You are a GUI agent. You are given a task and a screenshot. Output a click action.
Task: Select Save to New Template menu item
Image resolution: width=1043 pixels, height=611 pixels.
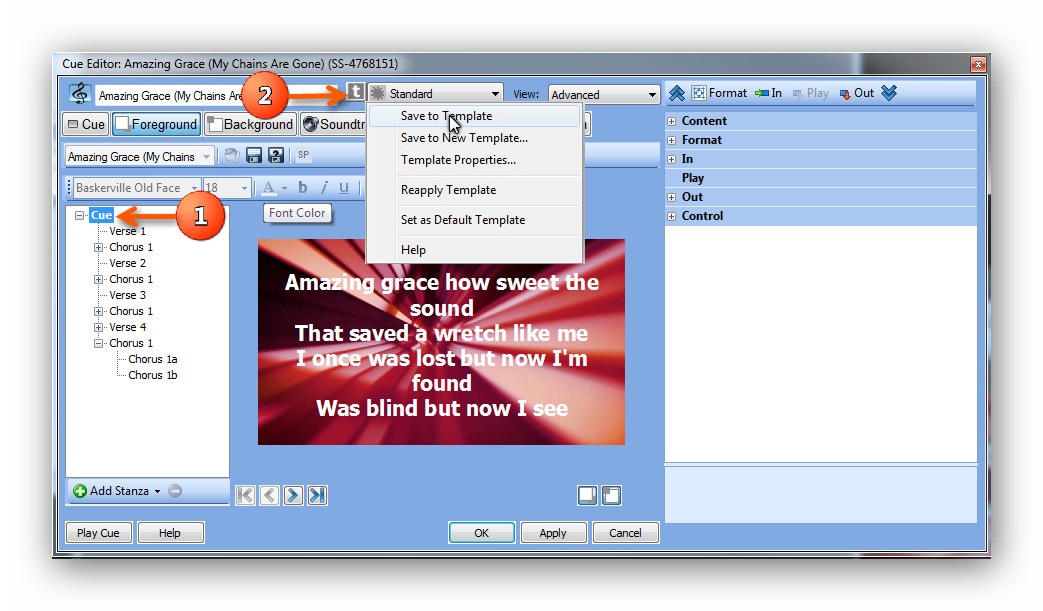[x=474, y=138]
